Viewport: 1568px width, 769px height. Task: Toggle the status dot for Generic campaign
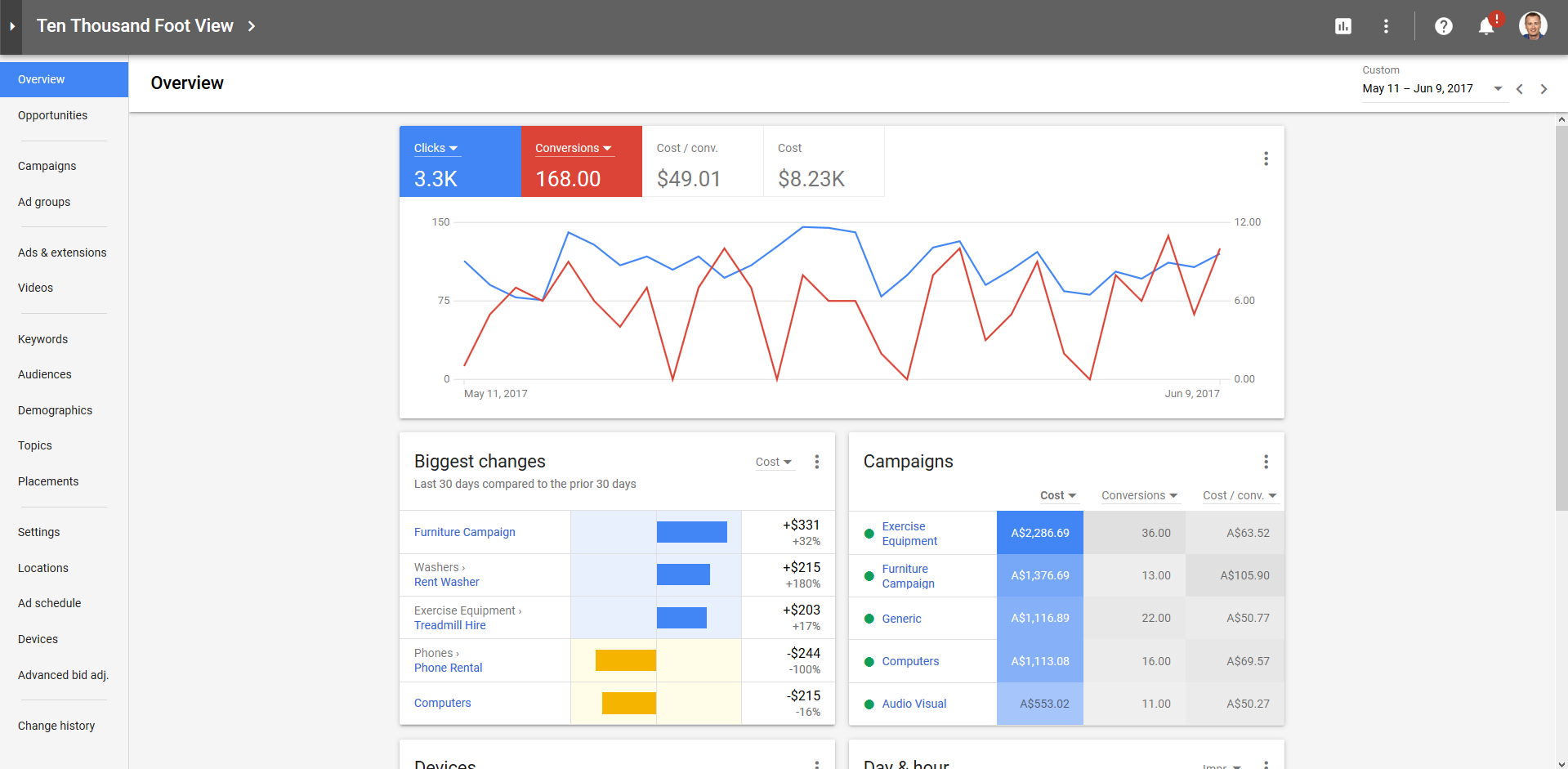[868, 619]
